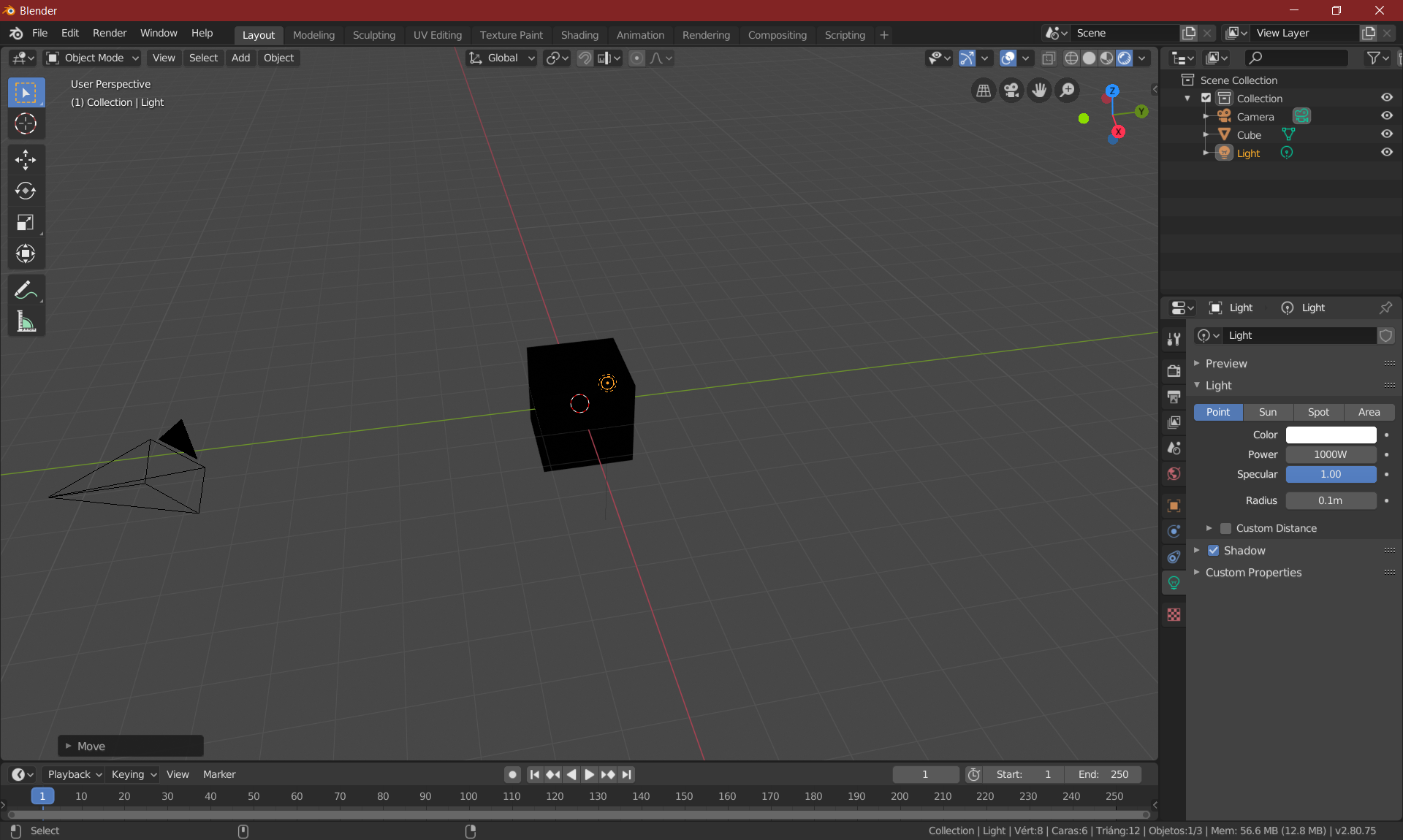Toggle proportional editing button
This screenshot has height=840, width=1403.
point(637,58)
